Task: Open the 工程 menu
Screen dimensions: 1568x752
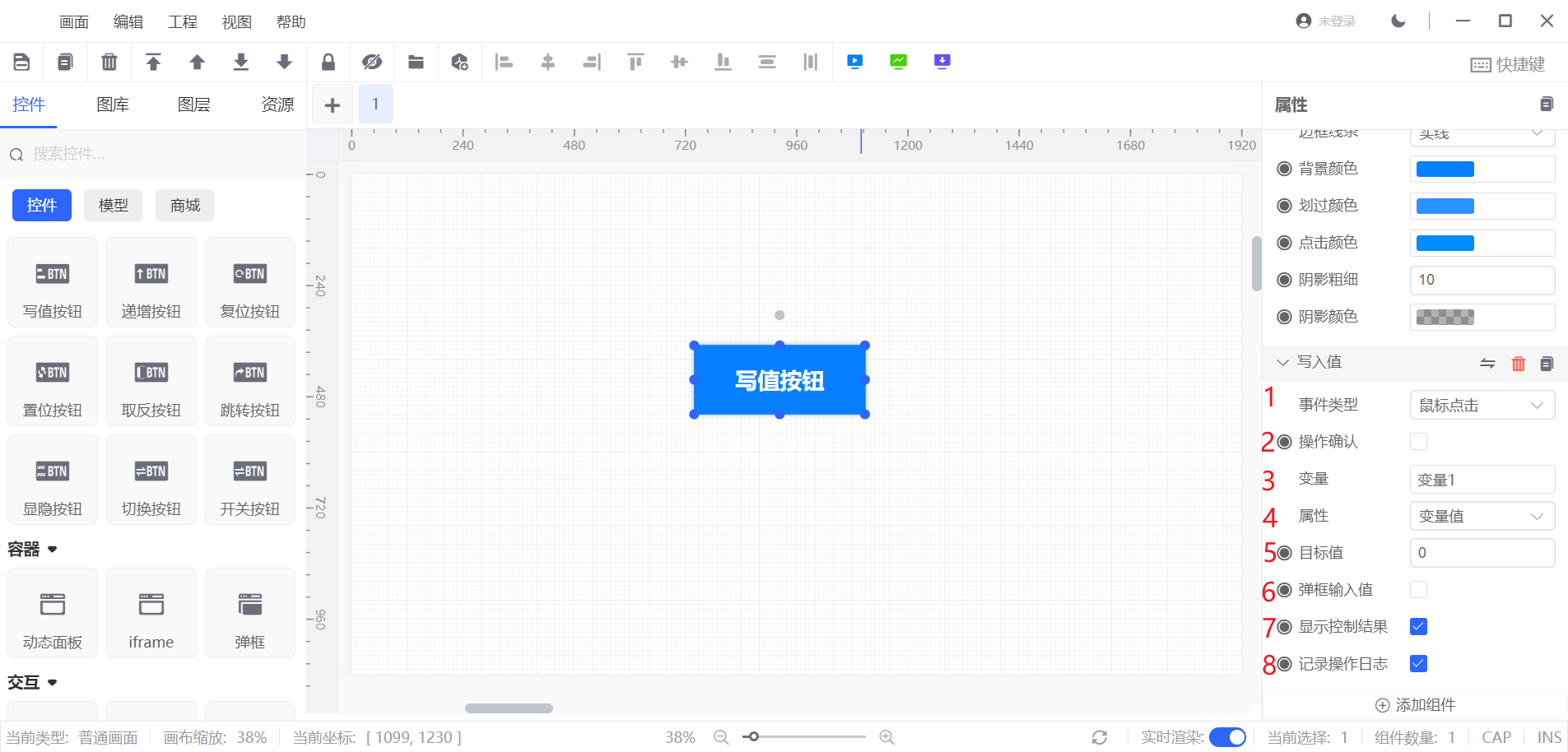Action: 182,22
